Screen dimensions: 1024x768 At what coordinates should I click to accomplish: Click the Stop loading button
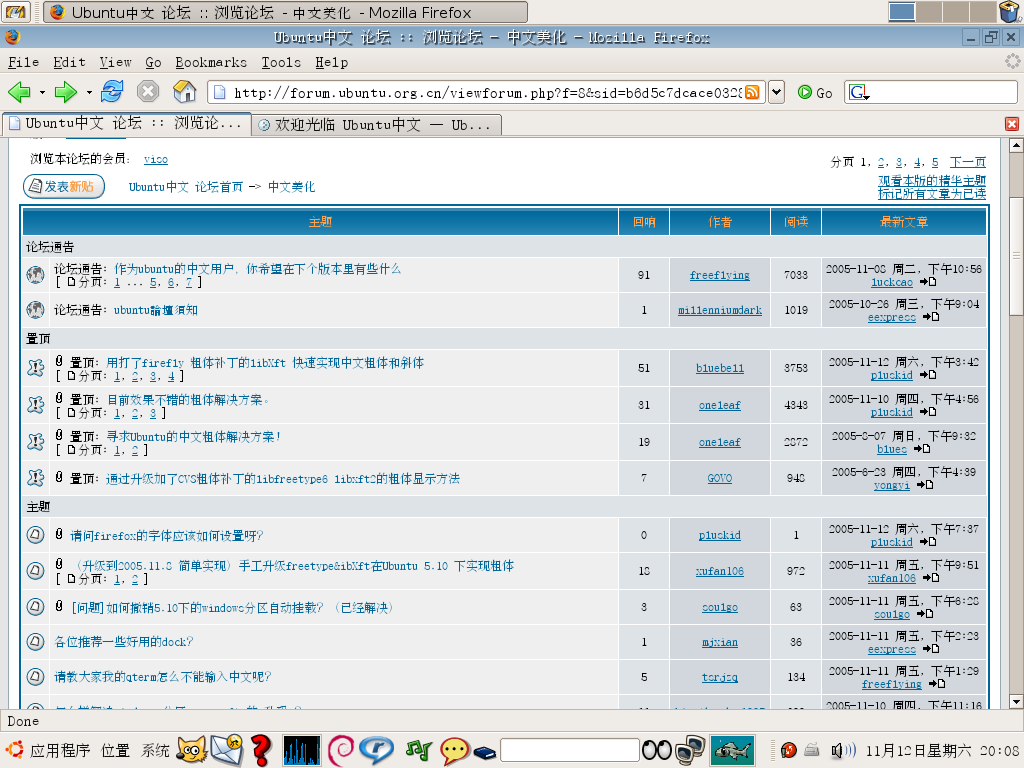(x=148, y=91)
